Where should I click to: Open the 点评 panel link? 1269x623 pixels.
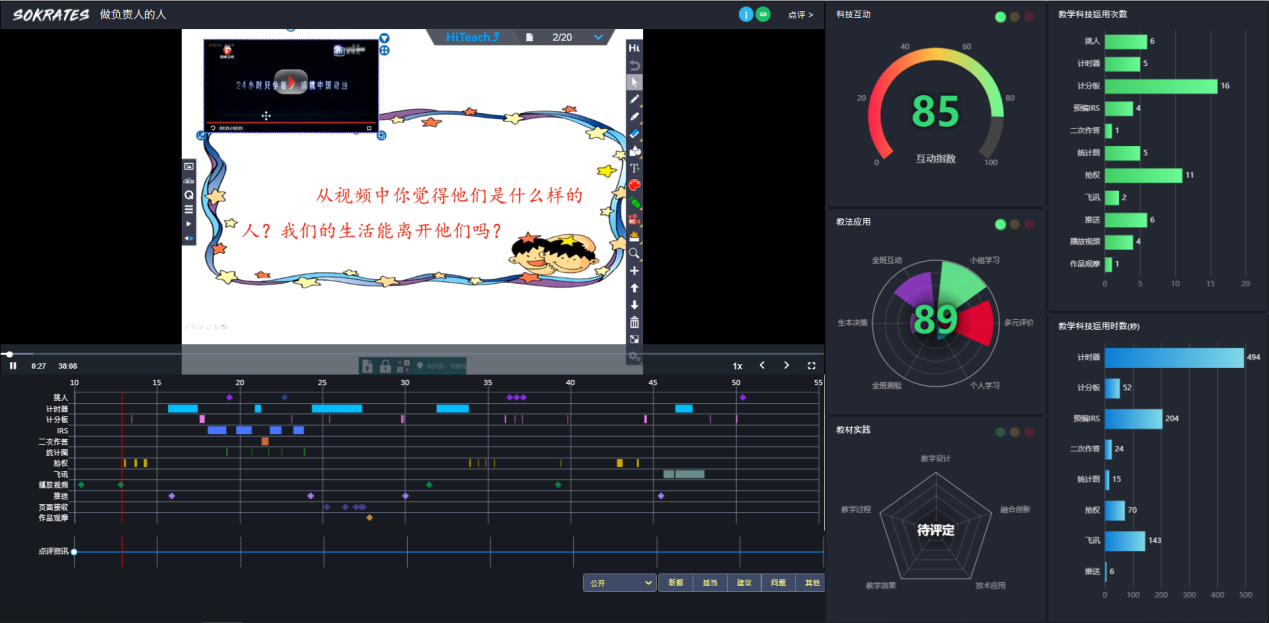800,15
